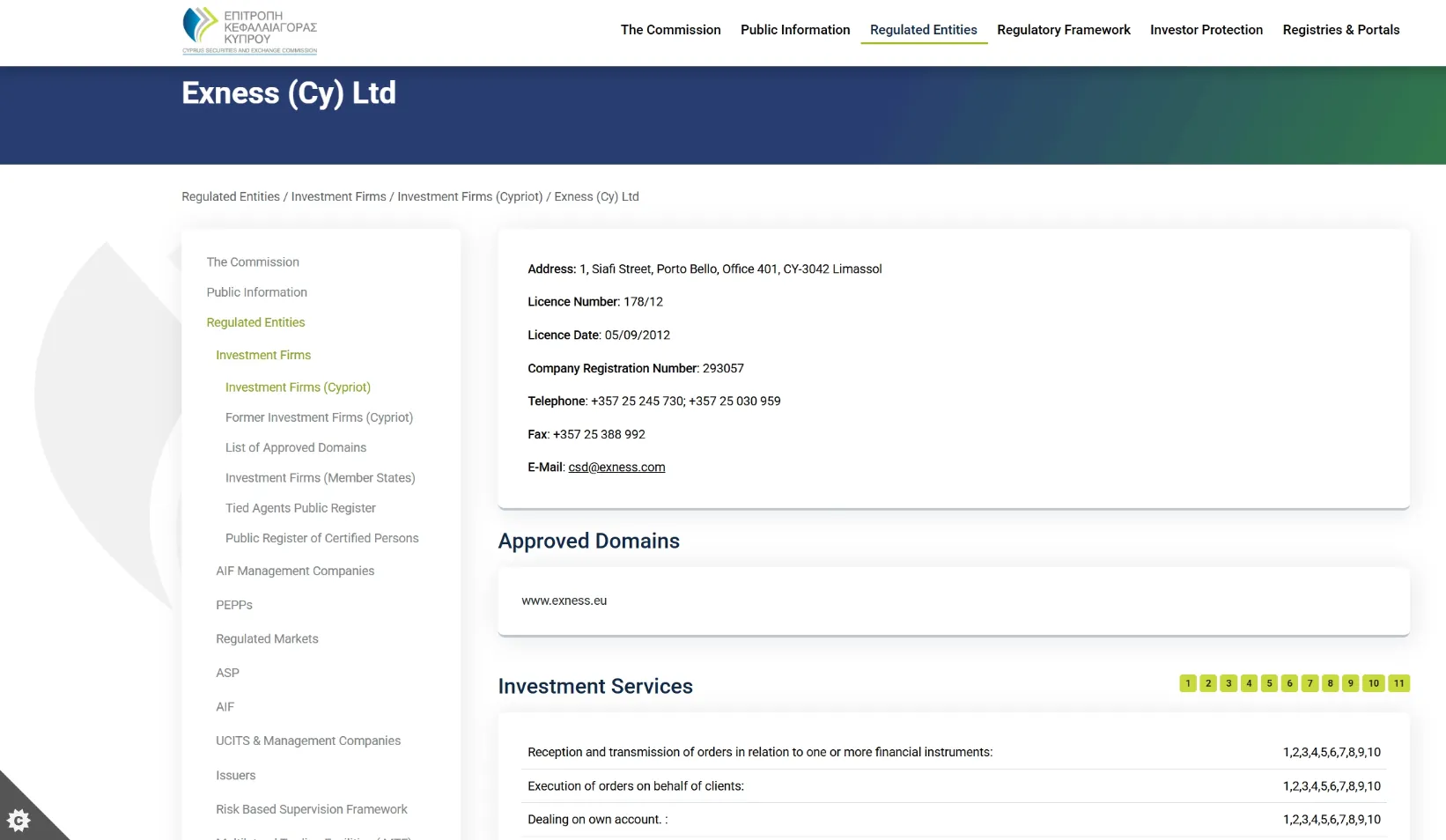Click Investment Firms breadcrumb link
Screen dimensions: 1446x840
click(x=338, y=196)
